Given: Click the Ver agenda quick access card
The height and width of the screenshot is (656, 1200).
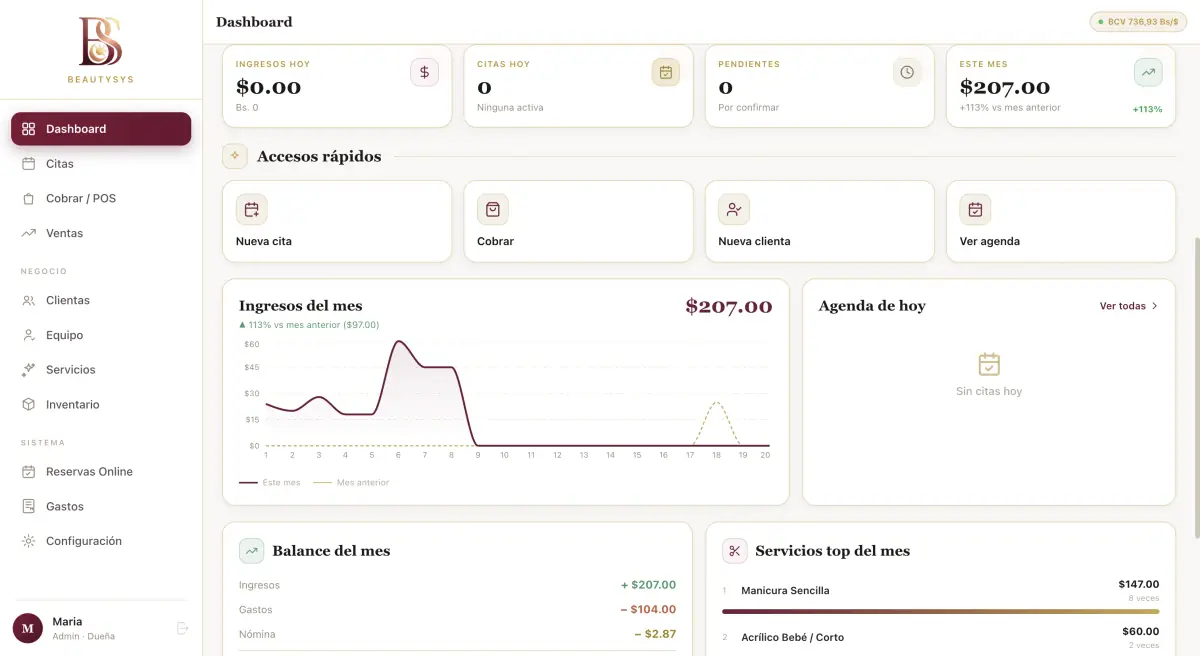Looking at the screenshot, I should pyautogui.click(x=1061, y=222).
